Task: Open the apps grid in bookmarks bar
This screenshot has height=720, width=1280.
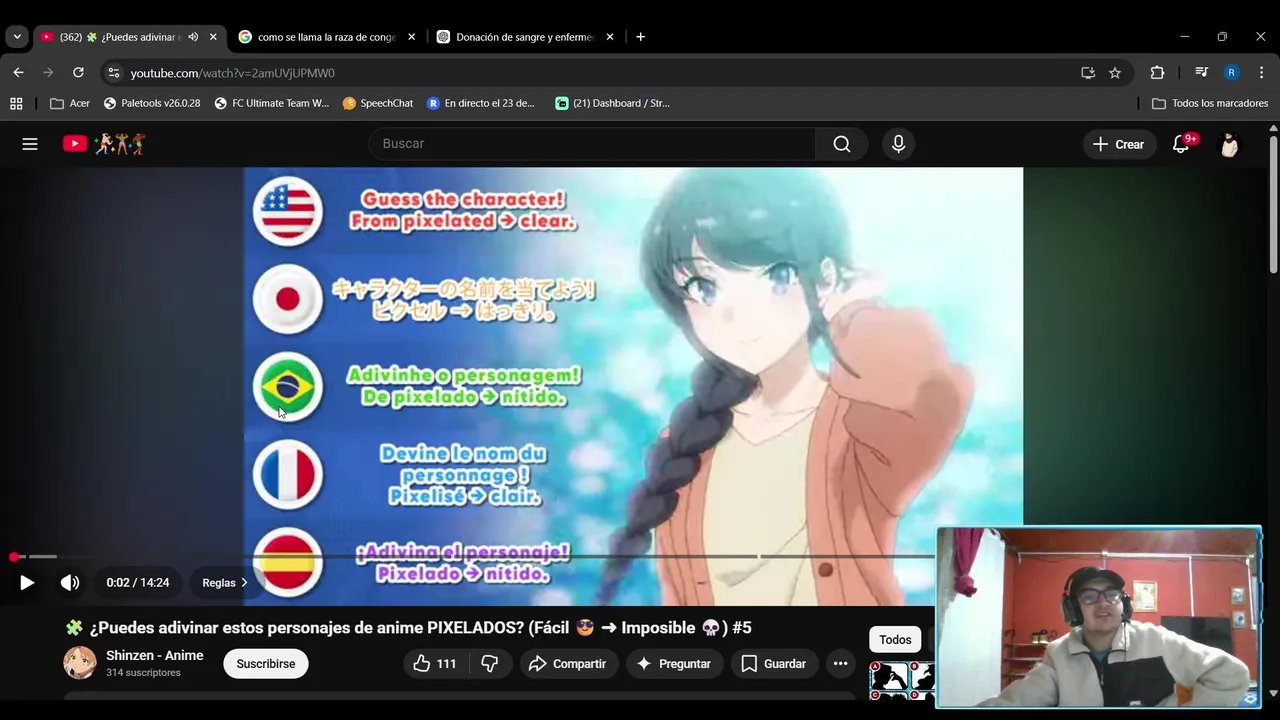Action: pos(16,103)
